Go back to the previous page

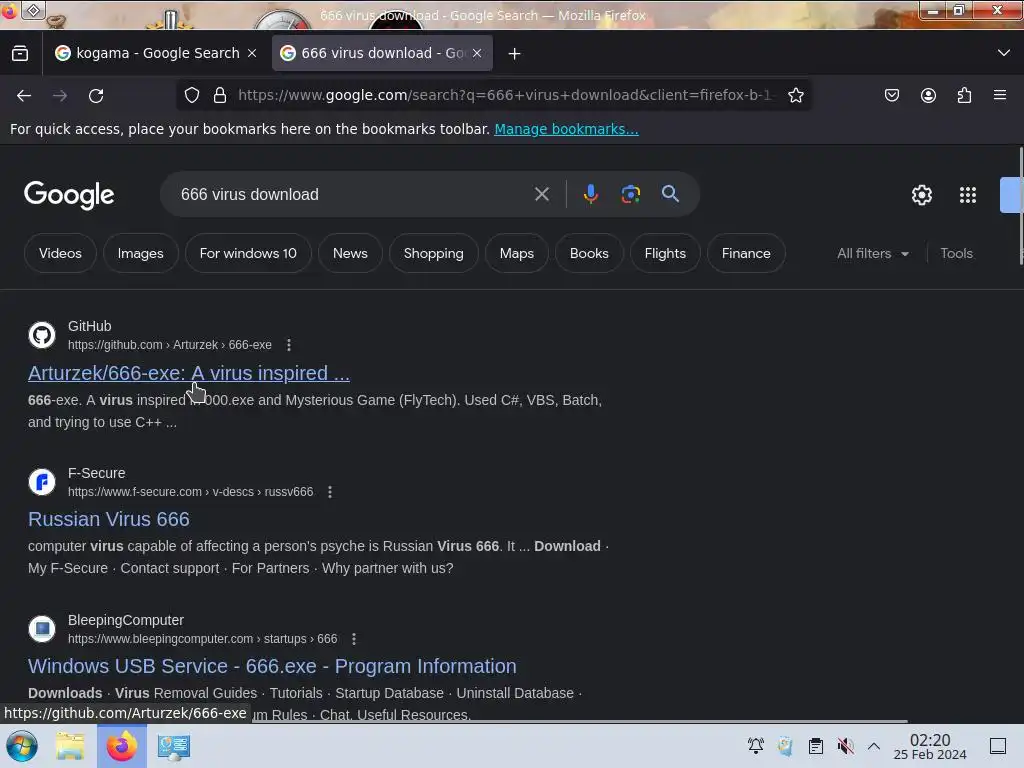[24, 96]
